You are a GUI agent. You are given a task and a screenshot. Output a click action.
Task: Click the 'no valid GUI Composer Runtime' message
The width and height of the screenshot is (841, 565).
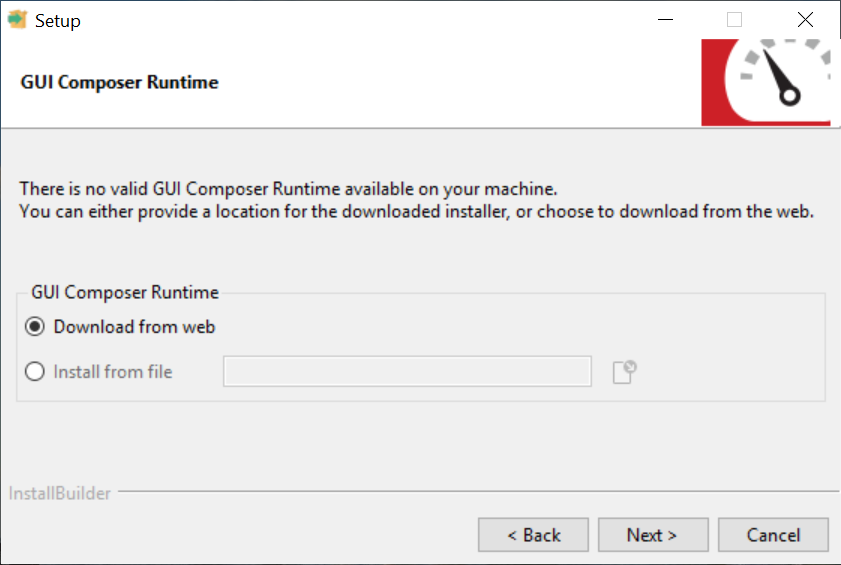[288, 188]
